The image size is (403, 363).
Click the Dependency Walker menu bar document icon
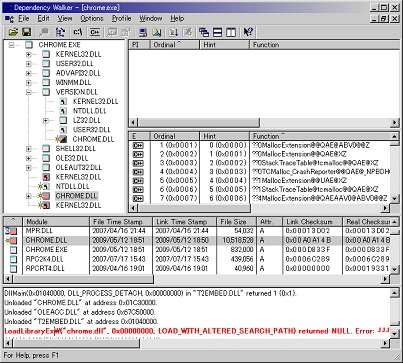9,19
